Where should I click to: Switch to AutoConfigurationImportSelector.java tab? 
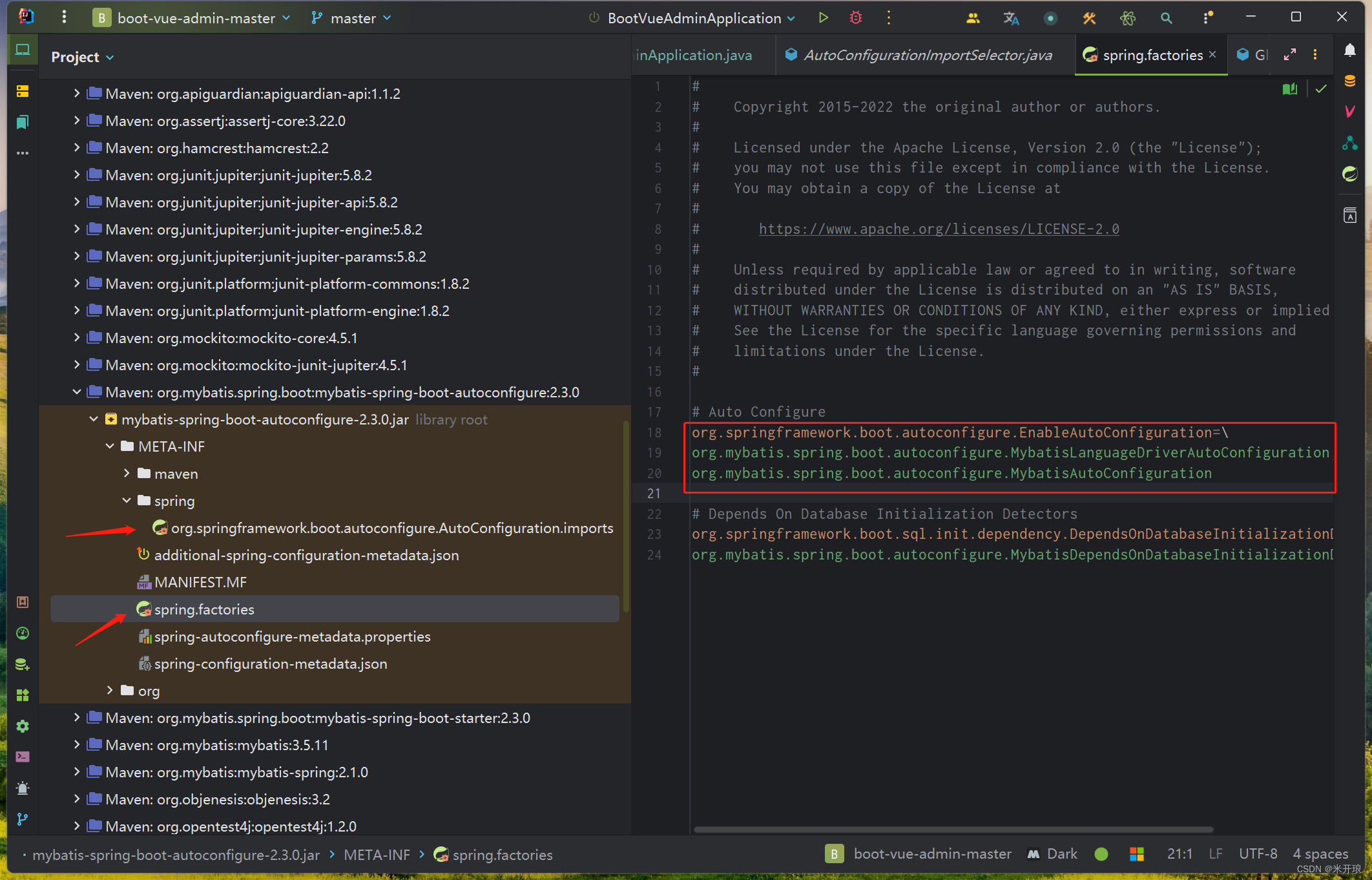[x=927, y=55]
